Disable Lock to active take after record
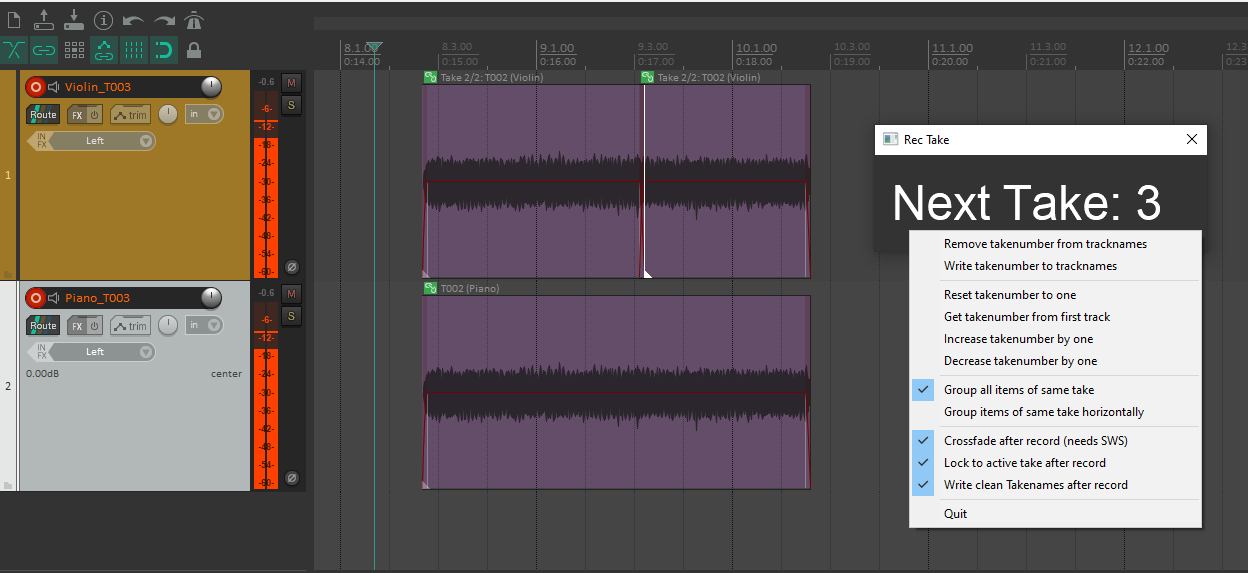Viewport: 1248px width, 573px height. pyautogui.click(x=1024, y=463)
